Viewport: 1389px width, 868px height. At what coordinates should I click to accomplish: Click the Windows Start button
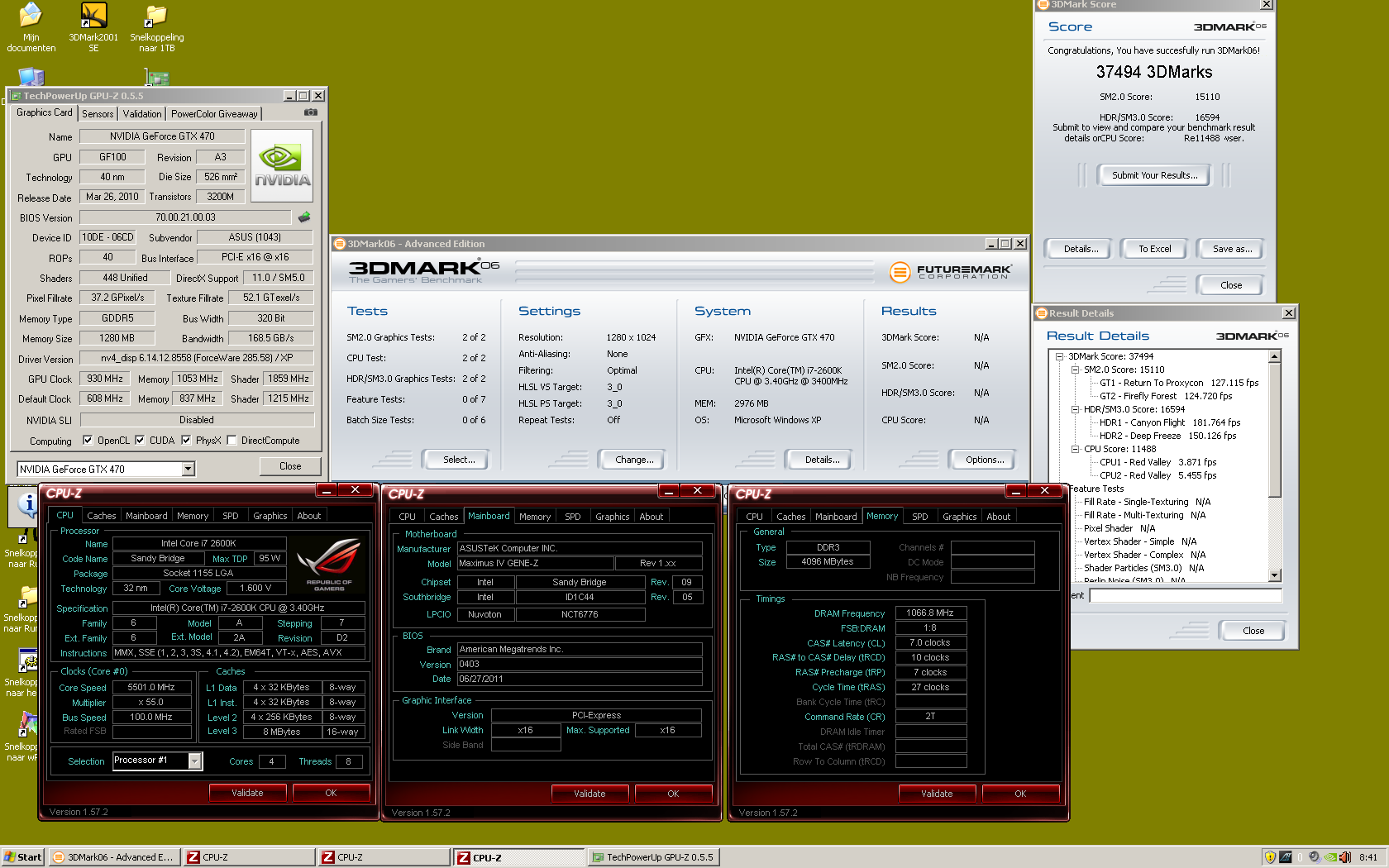coord(22,857)
